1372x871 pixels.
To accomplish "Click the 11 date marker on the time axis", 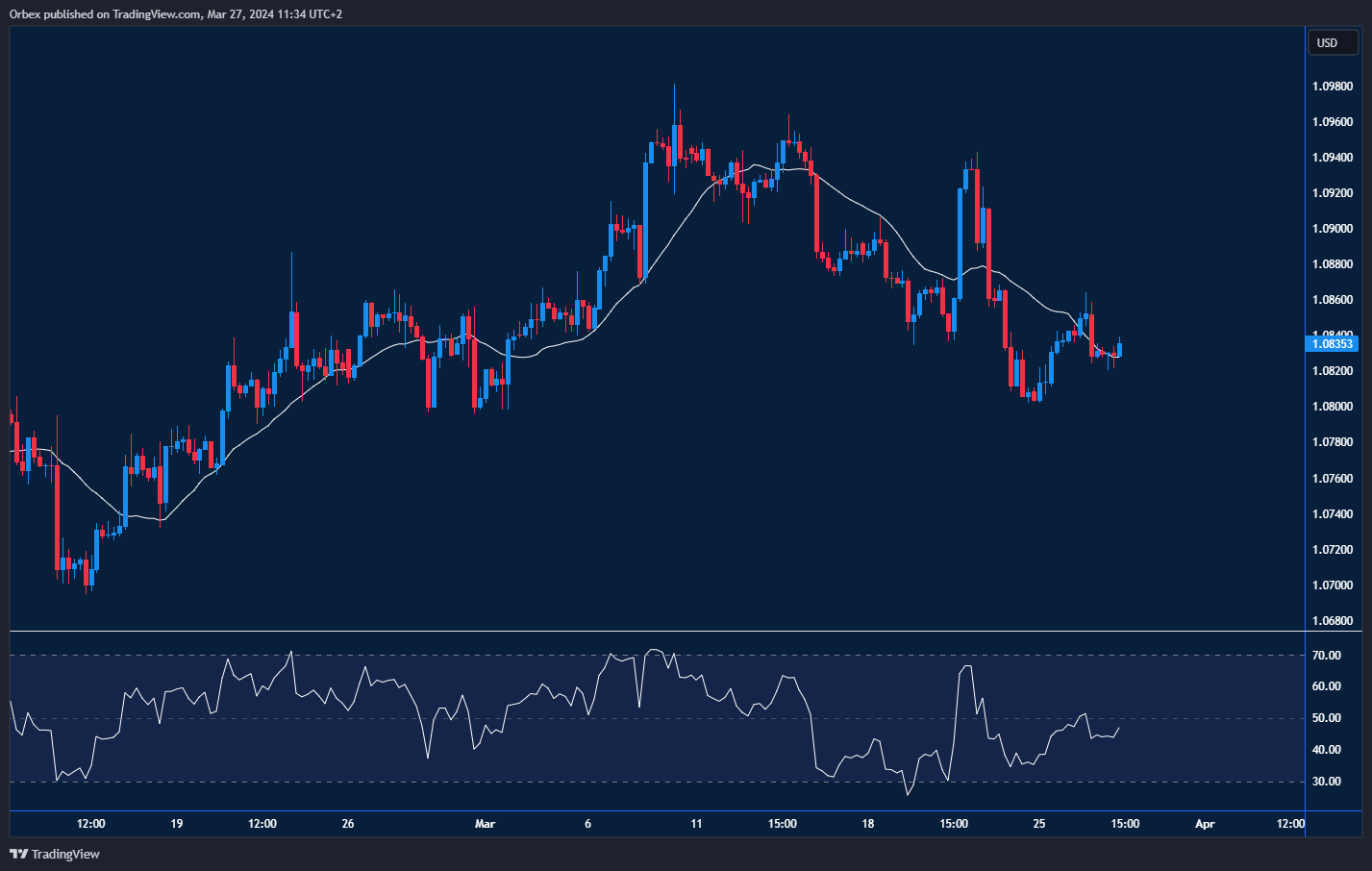I will click(696, 824).
